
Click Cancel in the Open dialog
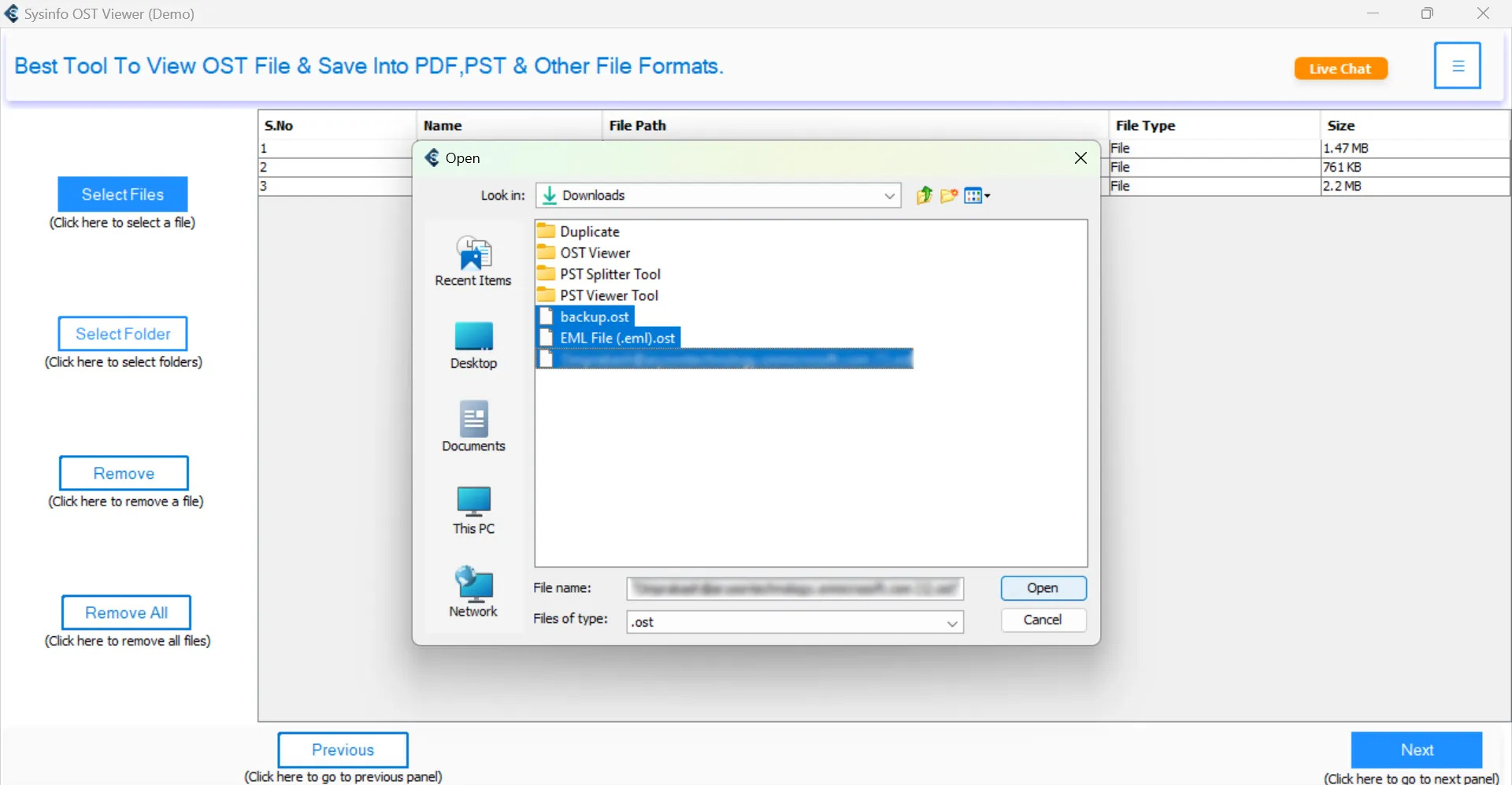tap(1043, 620)
